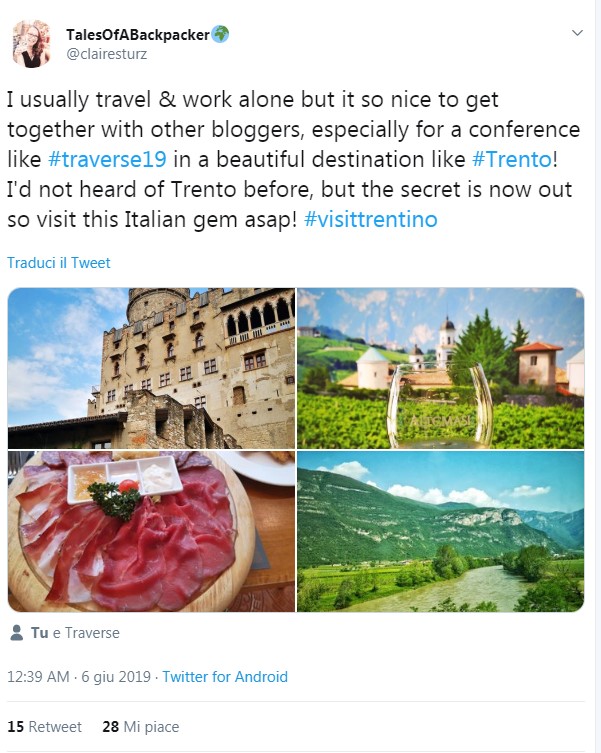The image size is (601, 753).
Task: Open the #visittrentino hashtag
Action: coord(370,219)
